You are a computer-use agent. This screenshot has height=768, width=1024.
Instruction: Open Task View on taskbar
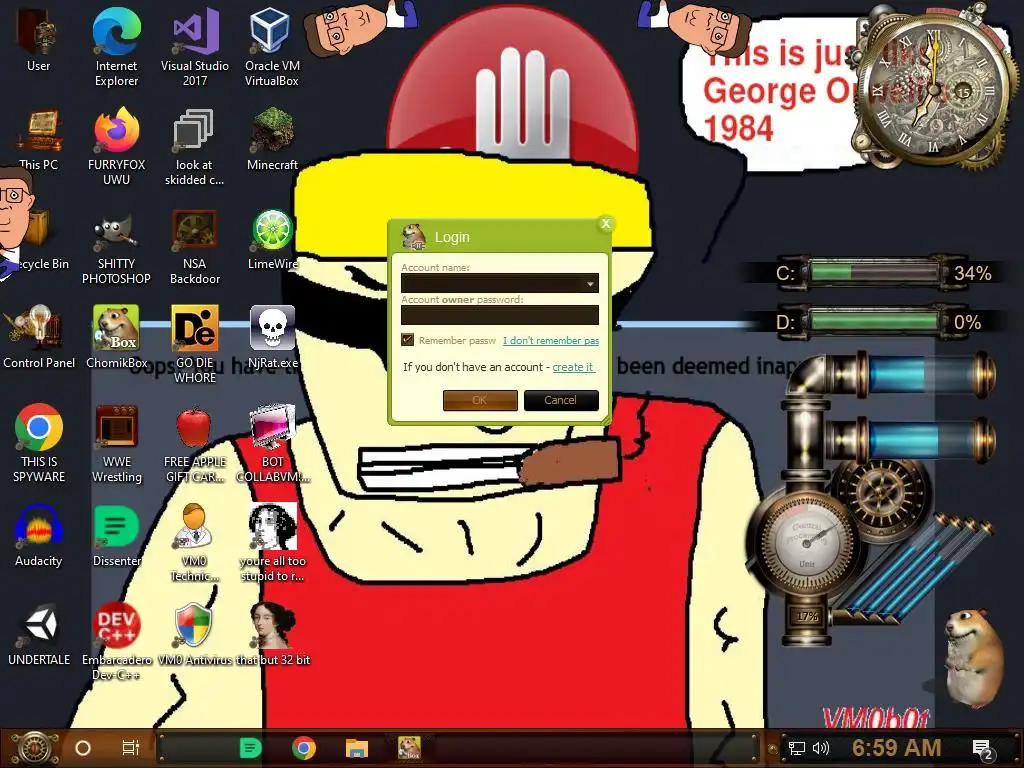pyautogui.click(x=131, y=748)
